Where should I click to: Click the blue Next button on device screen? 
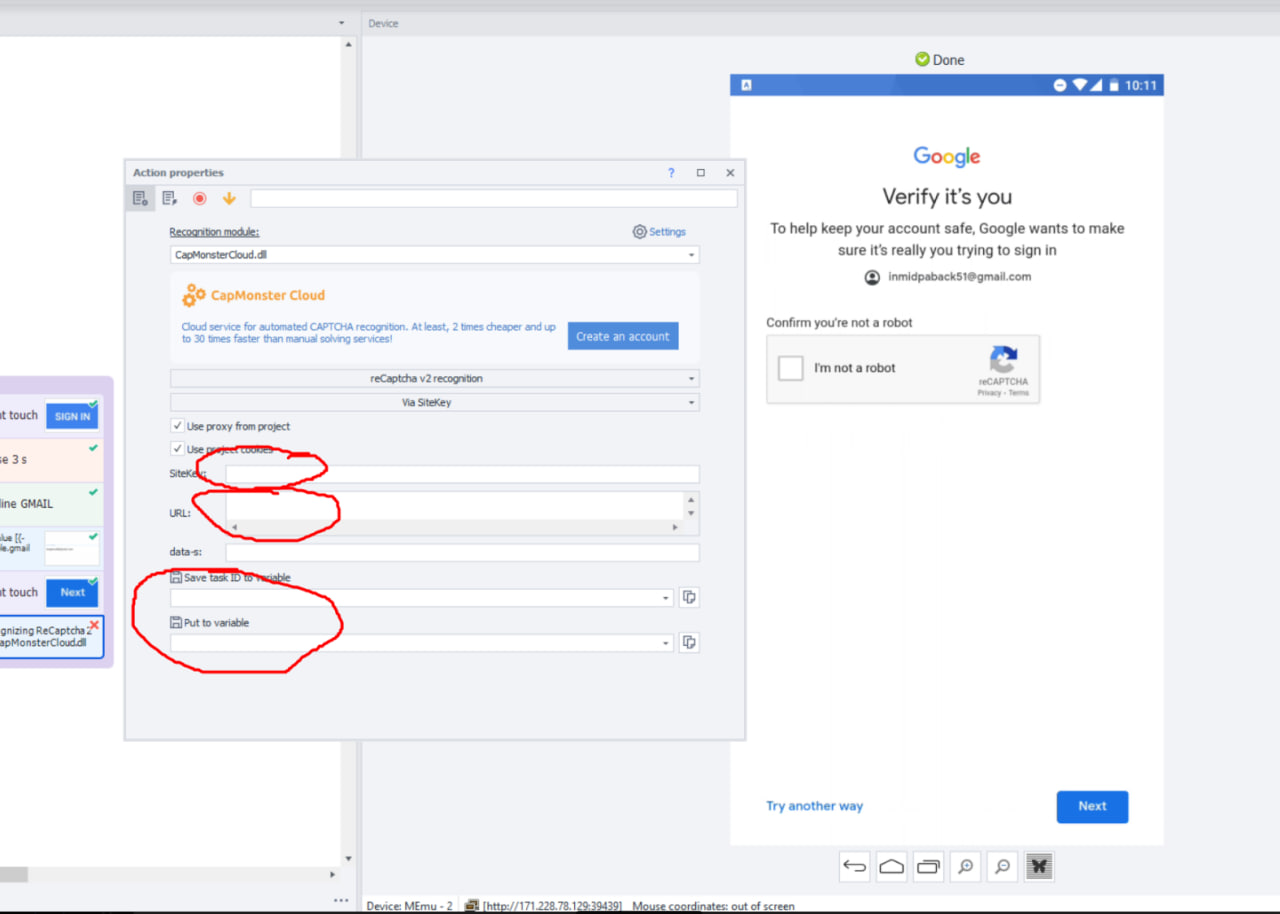pos(1092,807)
